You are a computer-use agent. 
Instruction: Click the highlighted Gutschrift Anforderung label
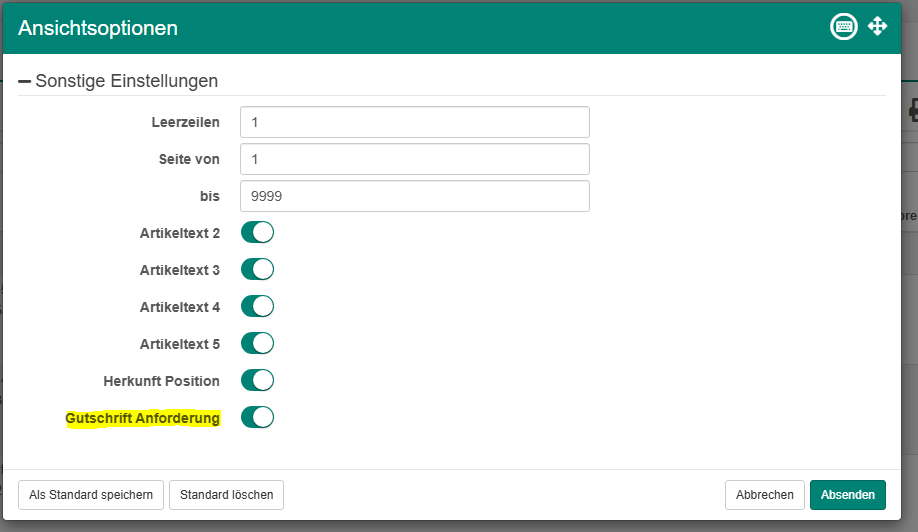pyautogui.click(x=143, y=418)
